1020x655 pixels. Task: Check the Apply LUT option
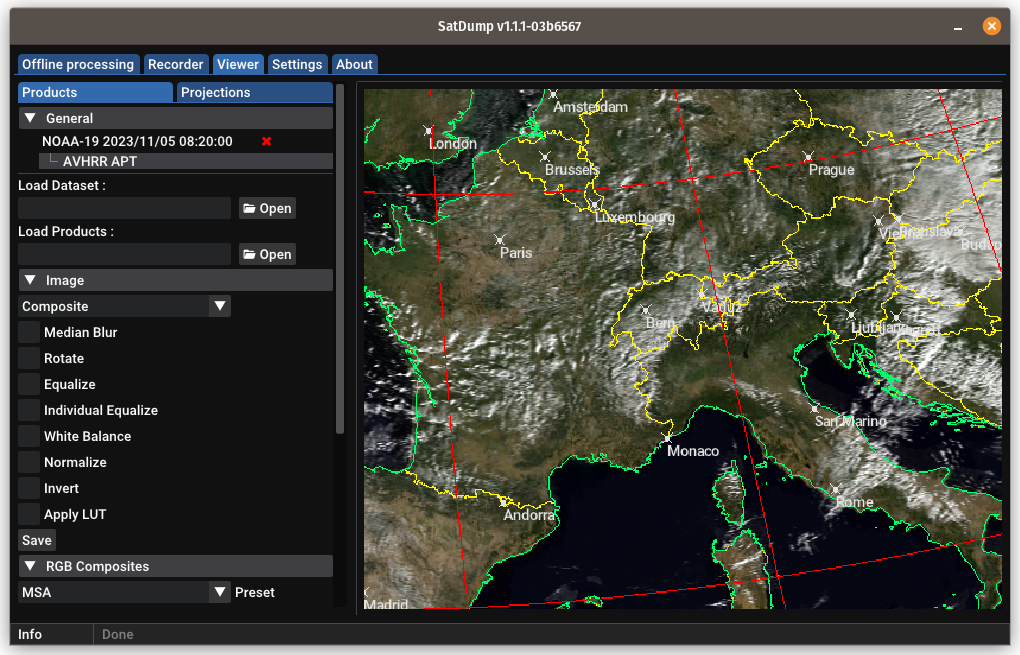(29, 515)
